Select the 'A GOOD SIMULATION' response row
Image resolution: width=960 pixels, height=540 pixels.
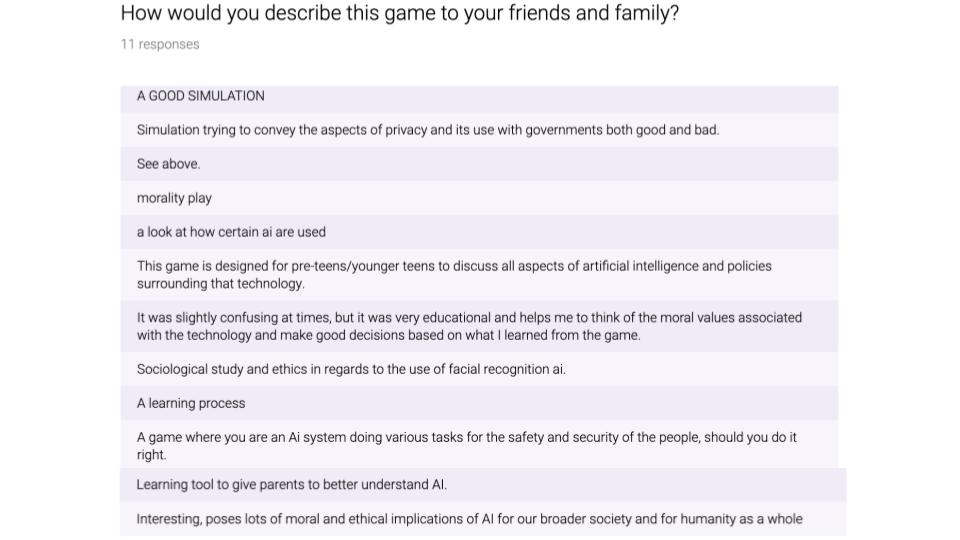479,96
